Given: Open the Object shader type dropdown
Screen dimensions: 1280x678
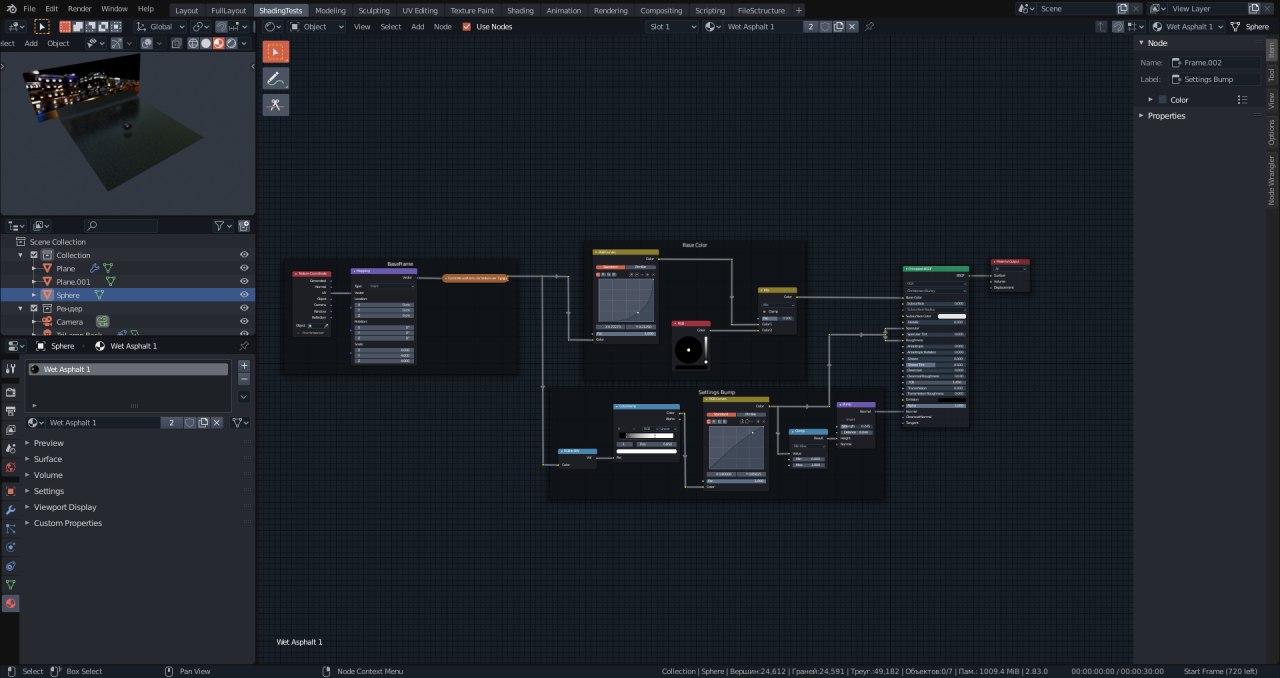Looking at the screenshot, I should (315, 26).
